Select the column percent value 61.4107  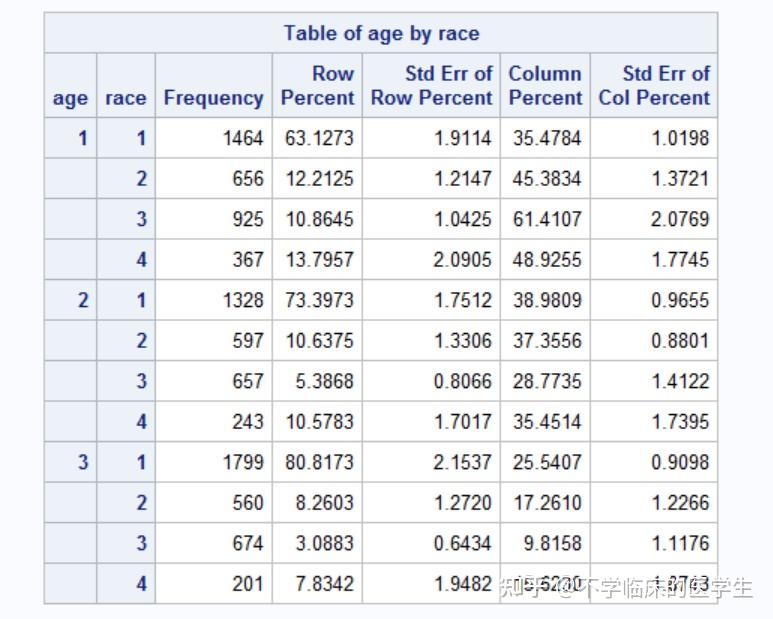(x=547, y=219)
